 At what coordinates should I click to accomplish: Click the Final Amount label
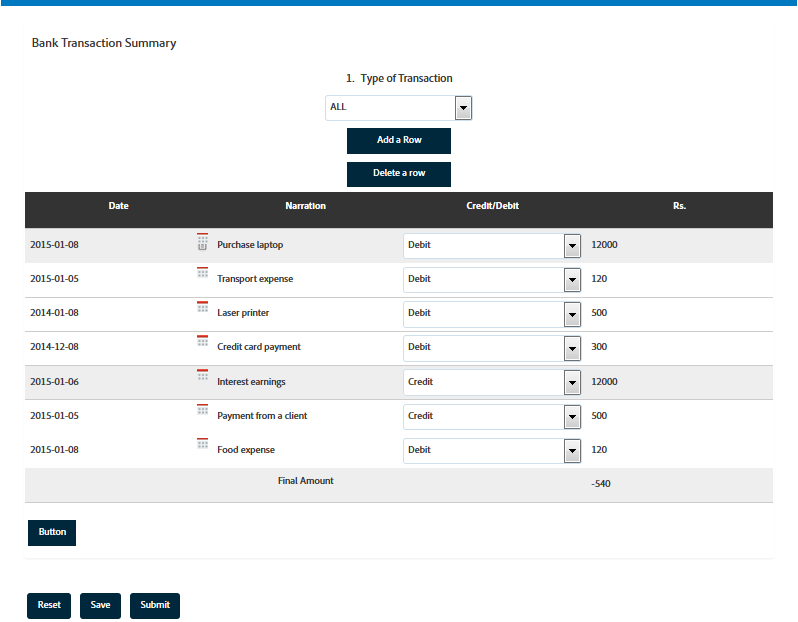(305, 481)
